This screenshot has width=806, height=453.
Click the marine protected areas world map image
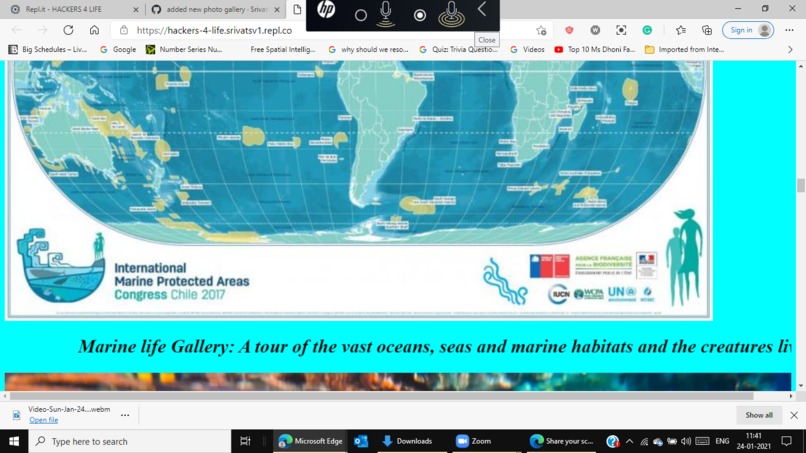(x=358, y=189)
